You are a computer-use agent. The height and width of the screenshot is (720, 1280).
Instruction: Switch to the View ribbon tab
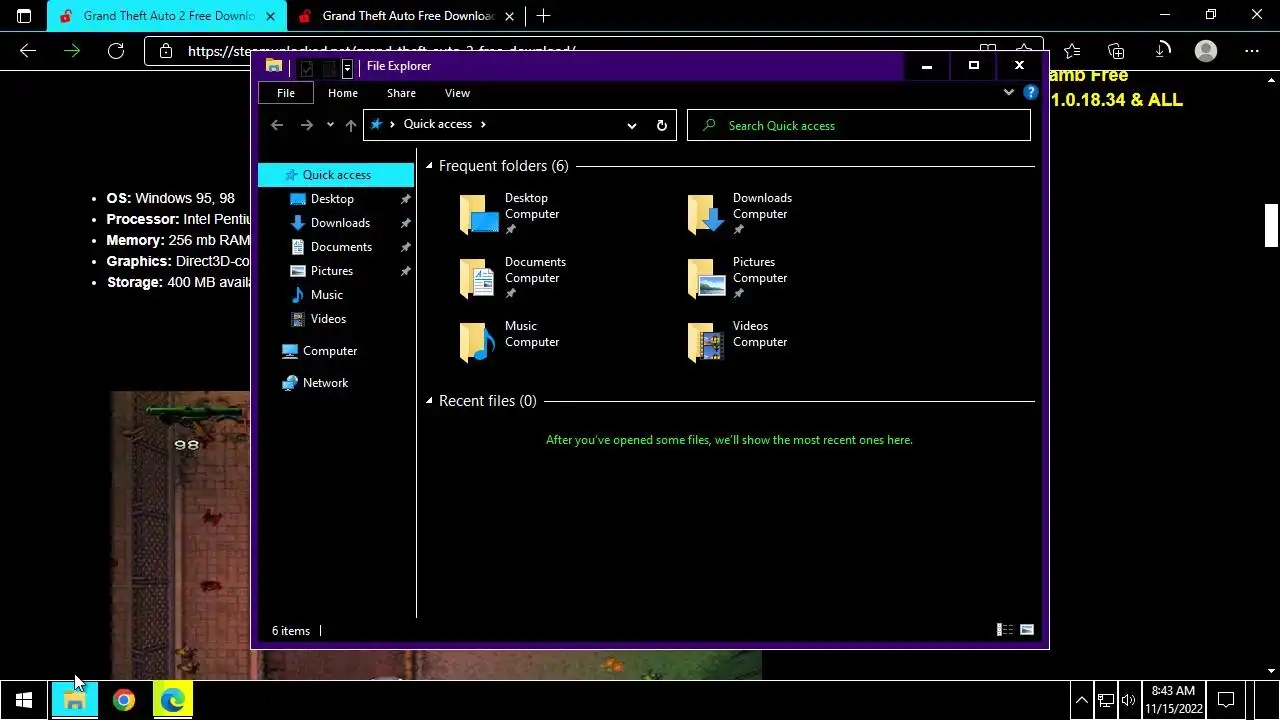click(x=457, y=93)
